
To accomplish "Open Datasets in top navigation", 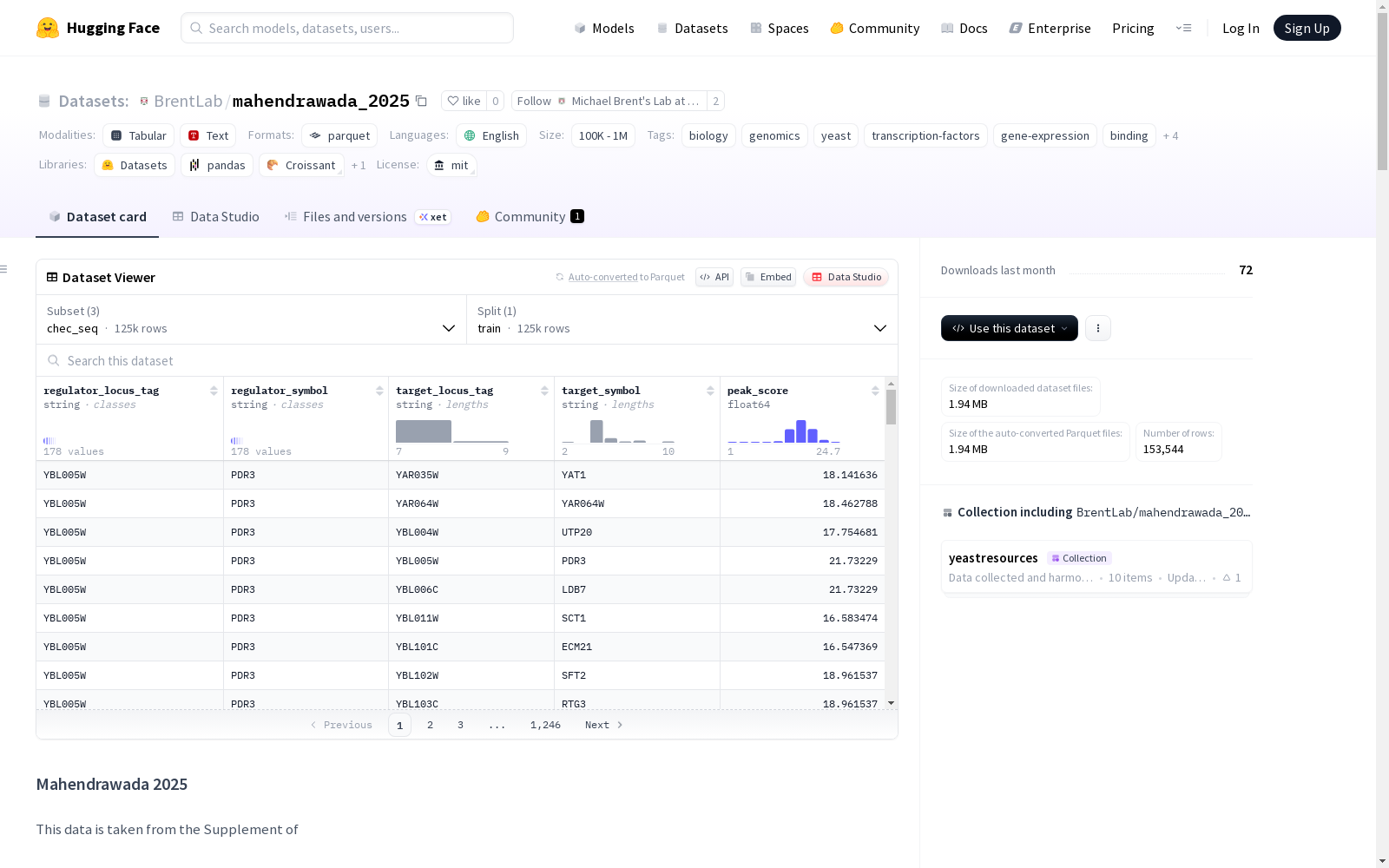I will (x=693, y=28).
